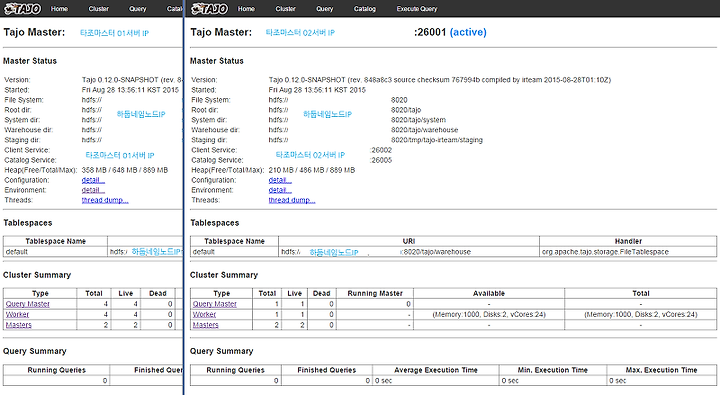The width and height of the screenshot is (720, 395).
Task: Click the '8020/tmp/tajo-irteam/staging' value
Action: click(x=437, y=140)
